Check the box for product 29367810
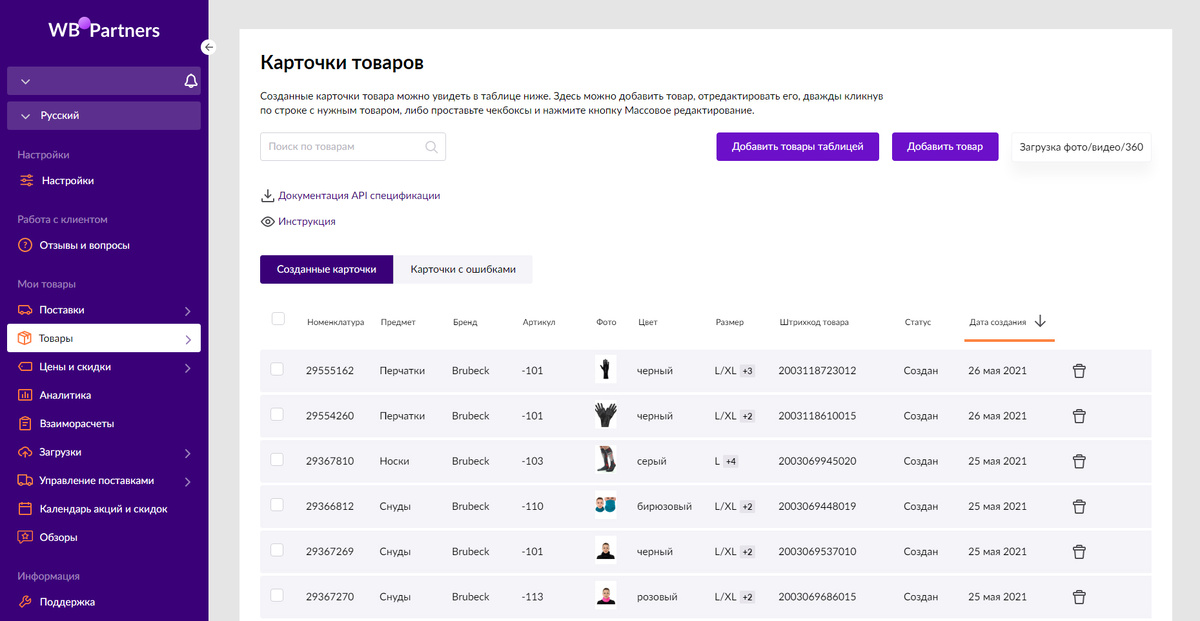This screenshot has width=1200, height=621. click(277, 459)
